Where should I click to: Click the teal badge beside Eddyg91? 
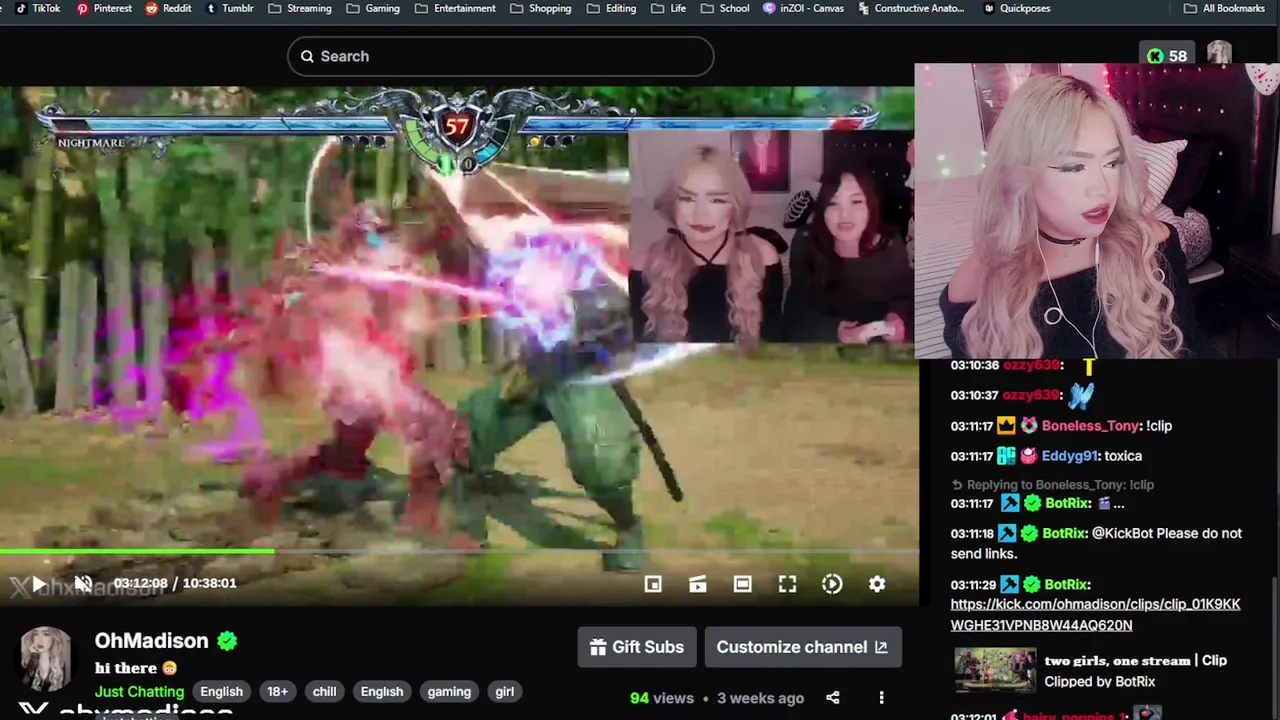coord(1006,456)
